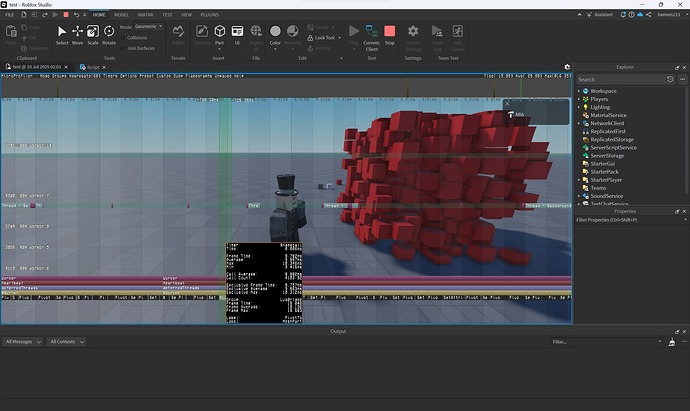Open the Toolbox
This screenshot has height=411, width=690.
(202, 35)
